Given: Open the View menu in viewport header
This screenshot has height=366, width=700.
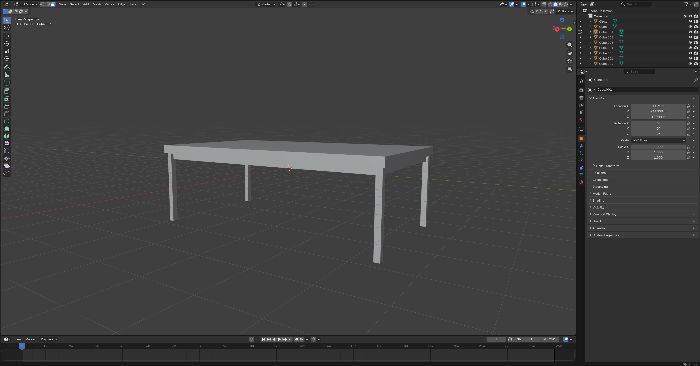Looking at the screenshot, I should (x=62, y=4).
